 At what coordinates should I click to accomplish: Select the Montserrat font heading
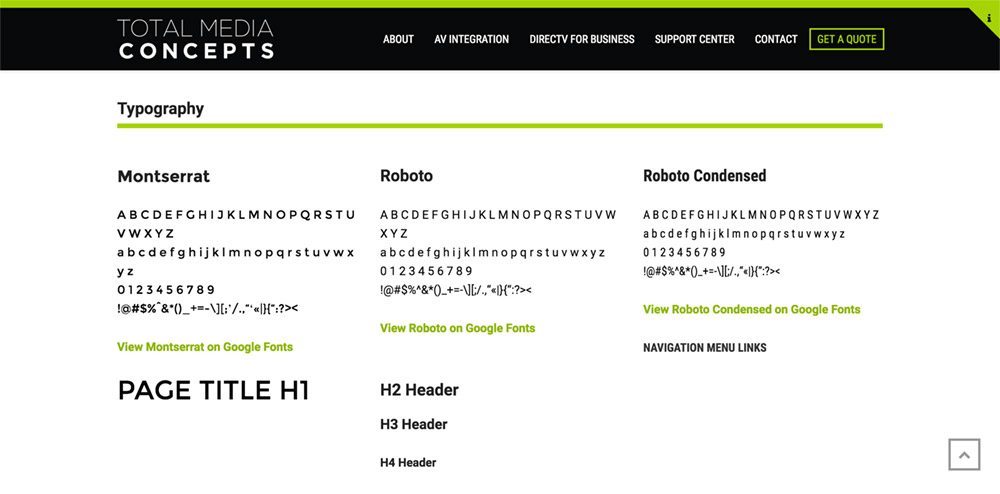(x=163, y=176)
